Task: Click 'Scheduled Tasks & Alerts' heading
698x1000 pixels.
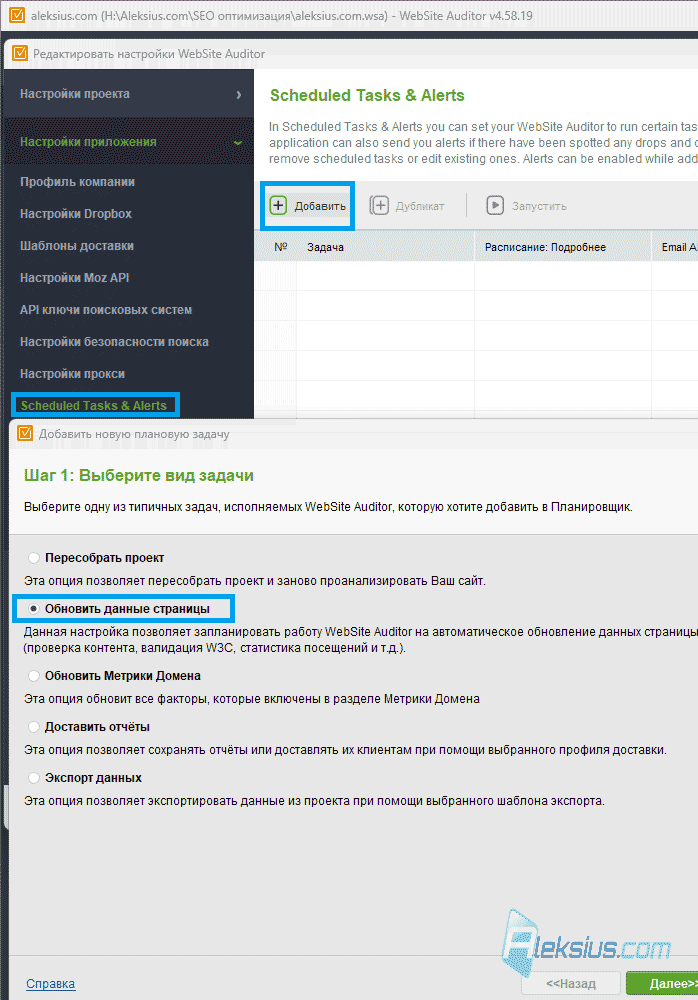Action: pyautogui.click(x=367, y=95)
